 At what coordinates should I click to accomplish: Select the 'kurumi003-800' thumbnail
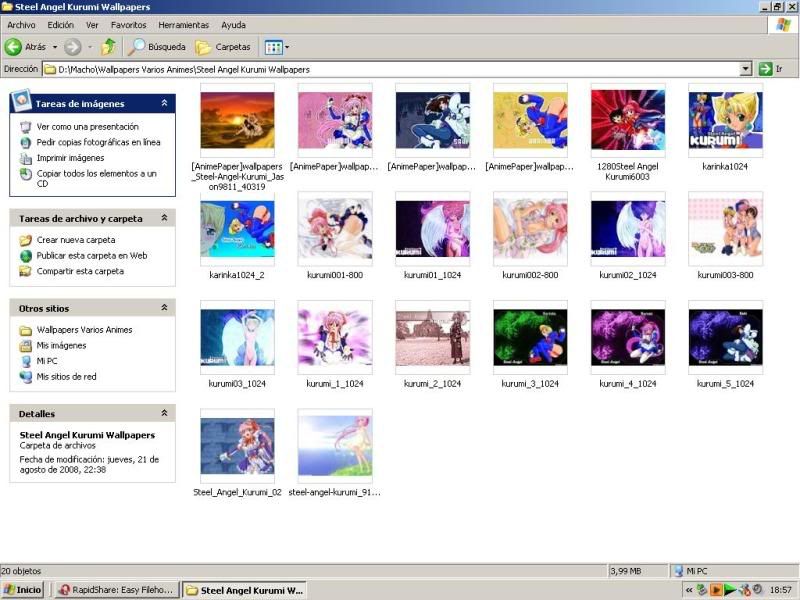click(x=726, y=229)
